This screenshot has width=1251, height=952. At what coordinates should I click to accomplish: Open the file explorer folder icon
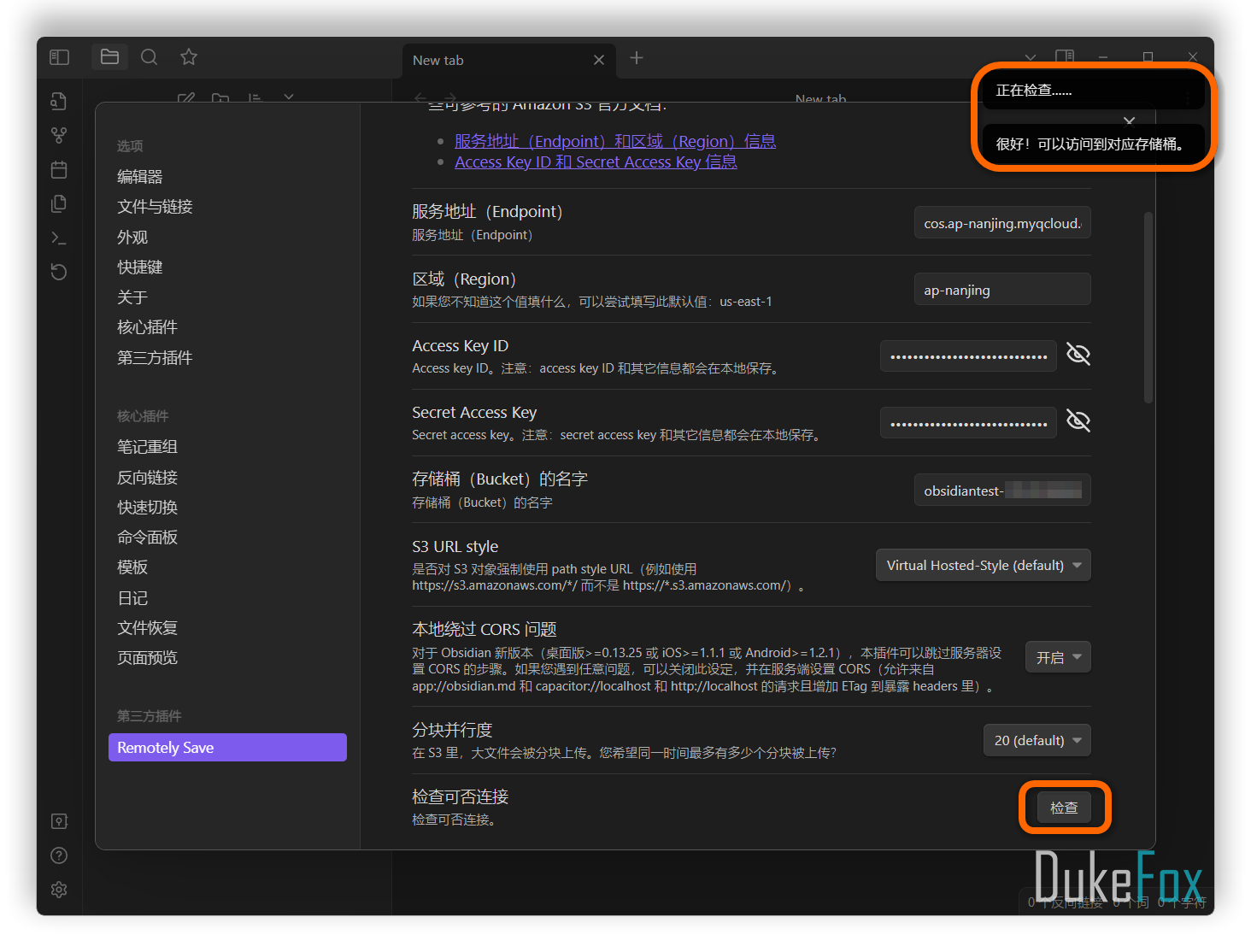(x=109, y=57)
